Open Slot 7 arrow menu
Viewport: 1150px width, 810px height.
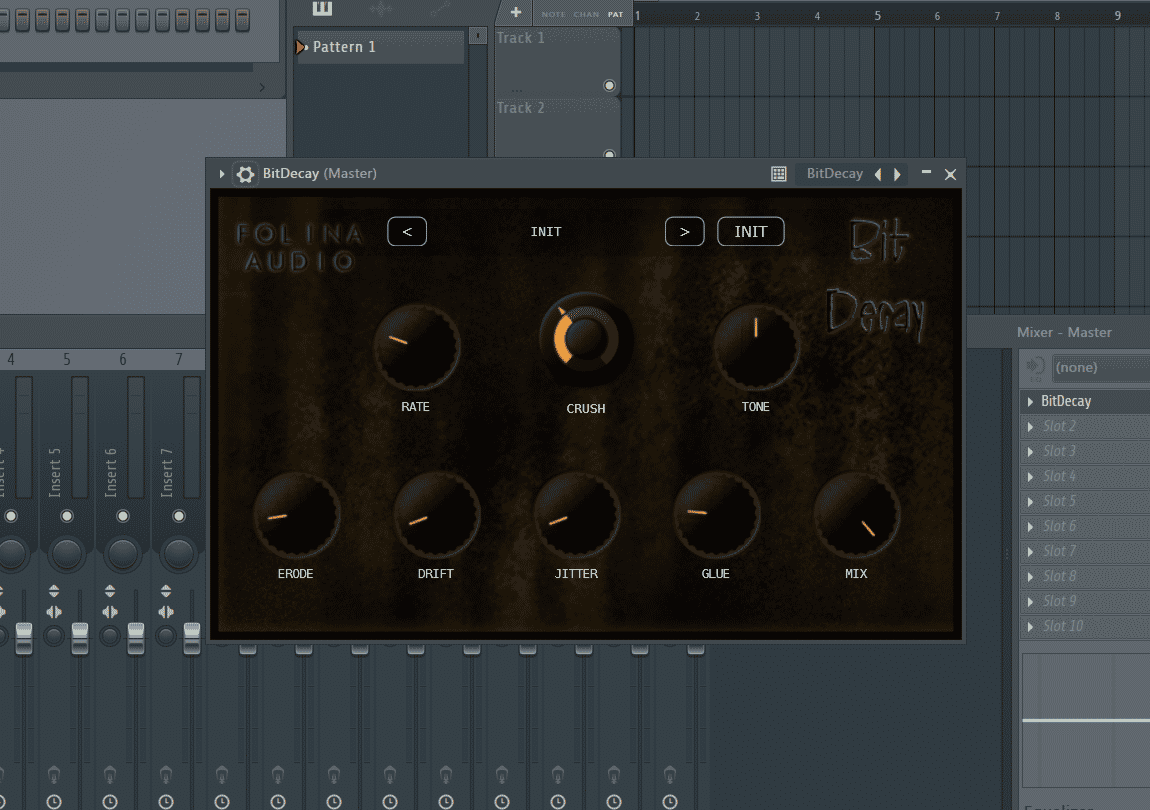pos(1030,551)
